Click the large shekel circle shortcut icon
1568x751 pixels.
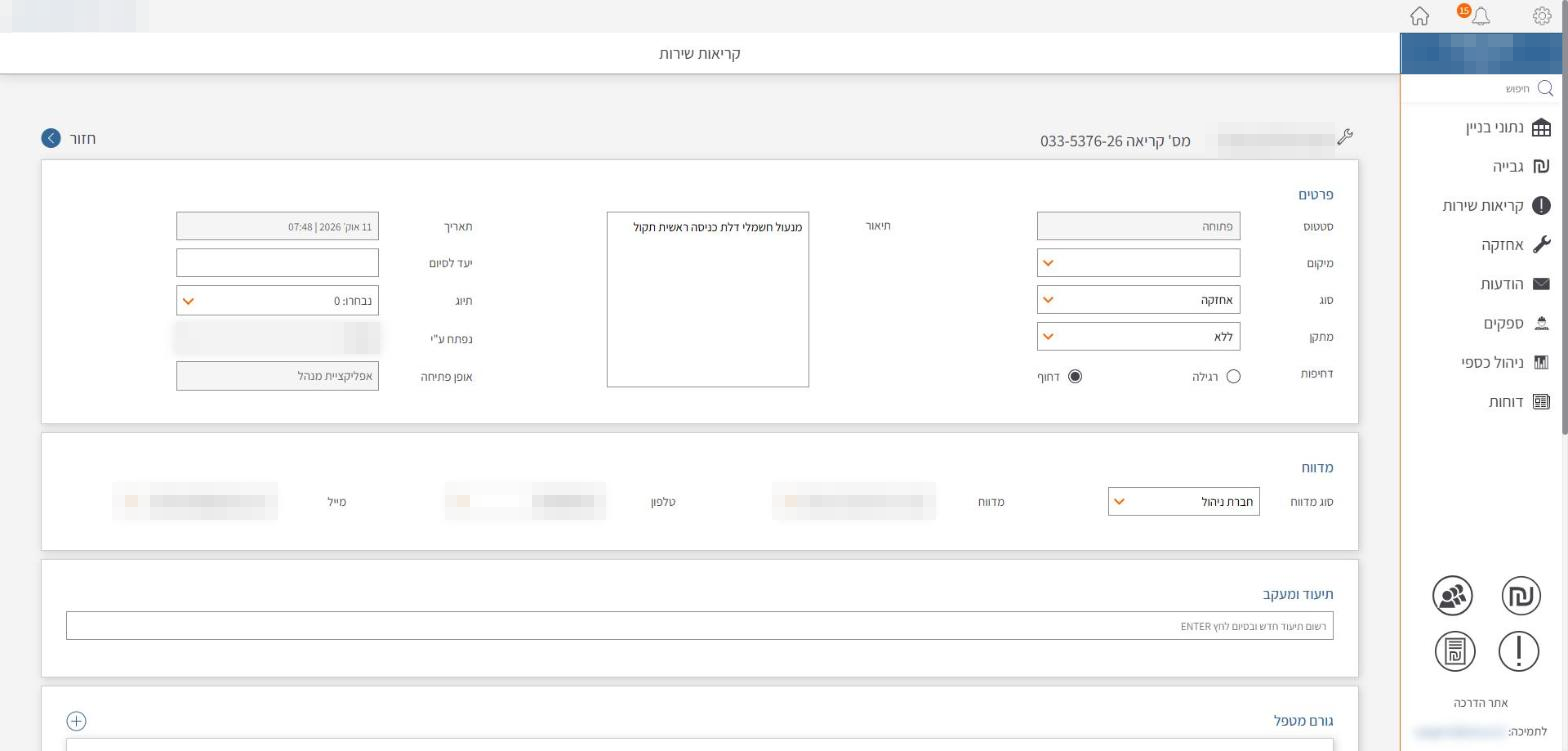pos(1520,596)
